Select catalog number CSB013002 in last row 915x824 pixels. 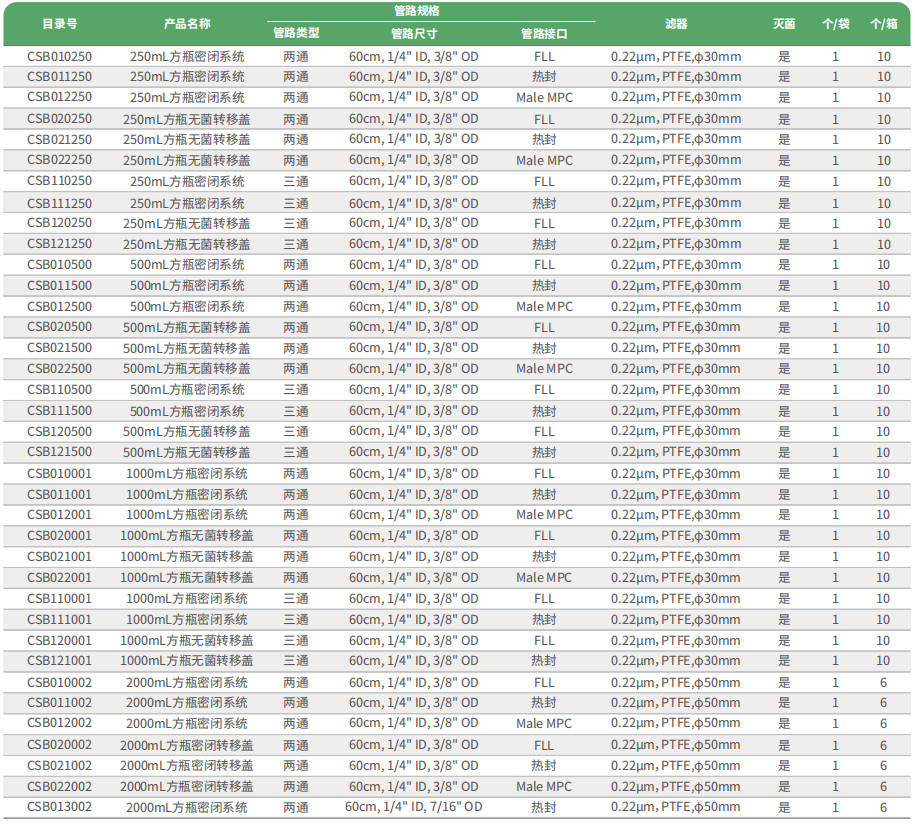pyautogui.click(x=59, y=807)
